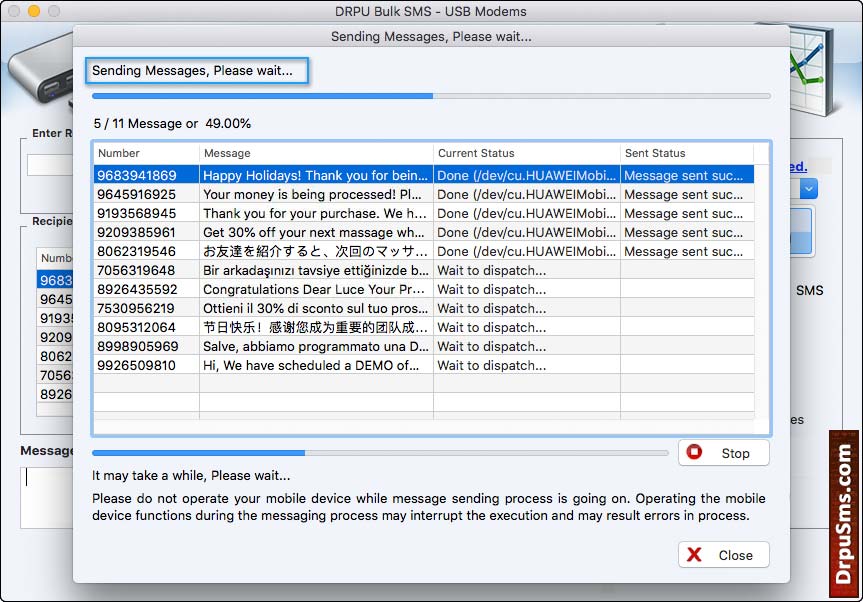Select row with number 9193568945
The height and width of the screenshot is (602, 863).
tap(423, 214)
